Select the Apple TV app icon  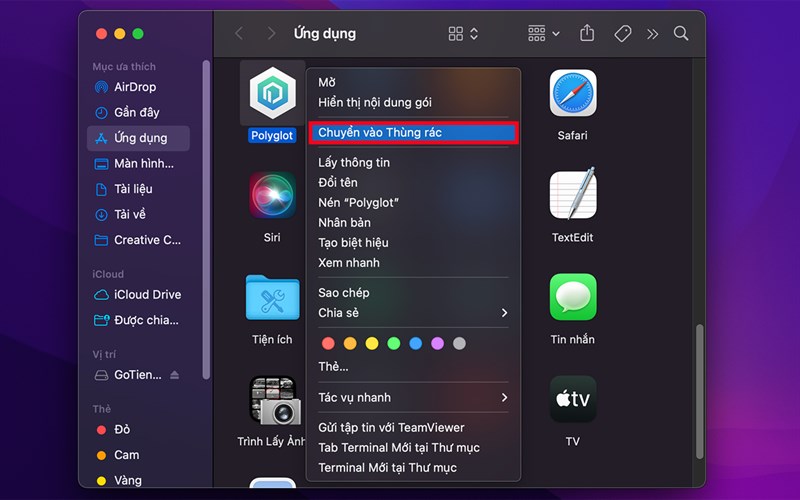click(x=573, y=399)
